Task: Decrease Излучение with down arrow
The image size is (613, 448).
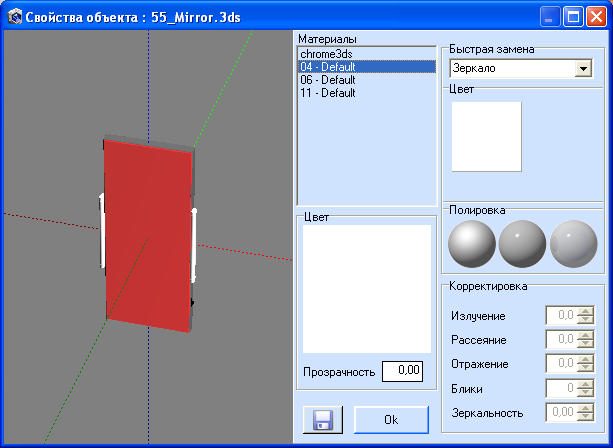Action: tap(585, 319)
